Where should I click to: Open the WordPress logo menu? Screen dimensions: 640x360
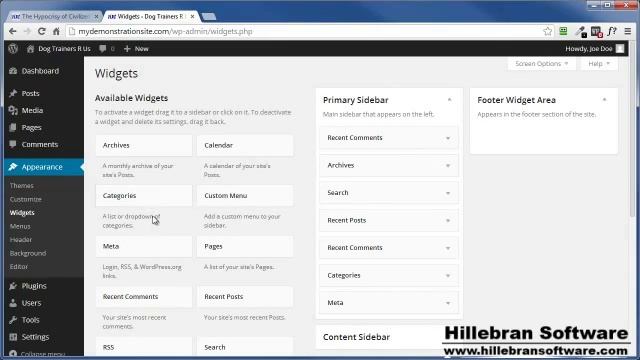(13, 49)
